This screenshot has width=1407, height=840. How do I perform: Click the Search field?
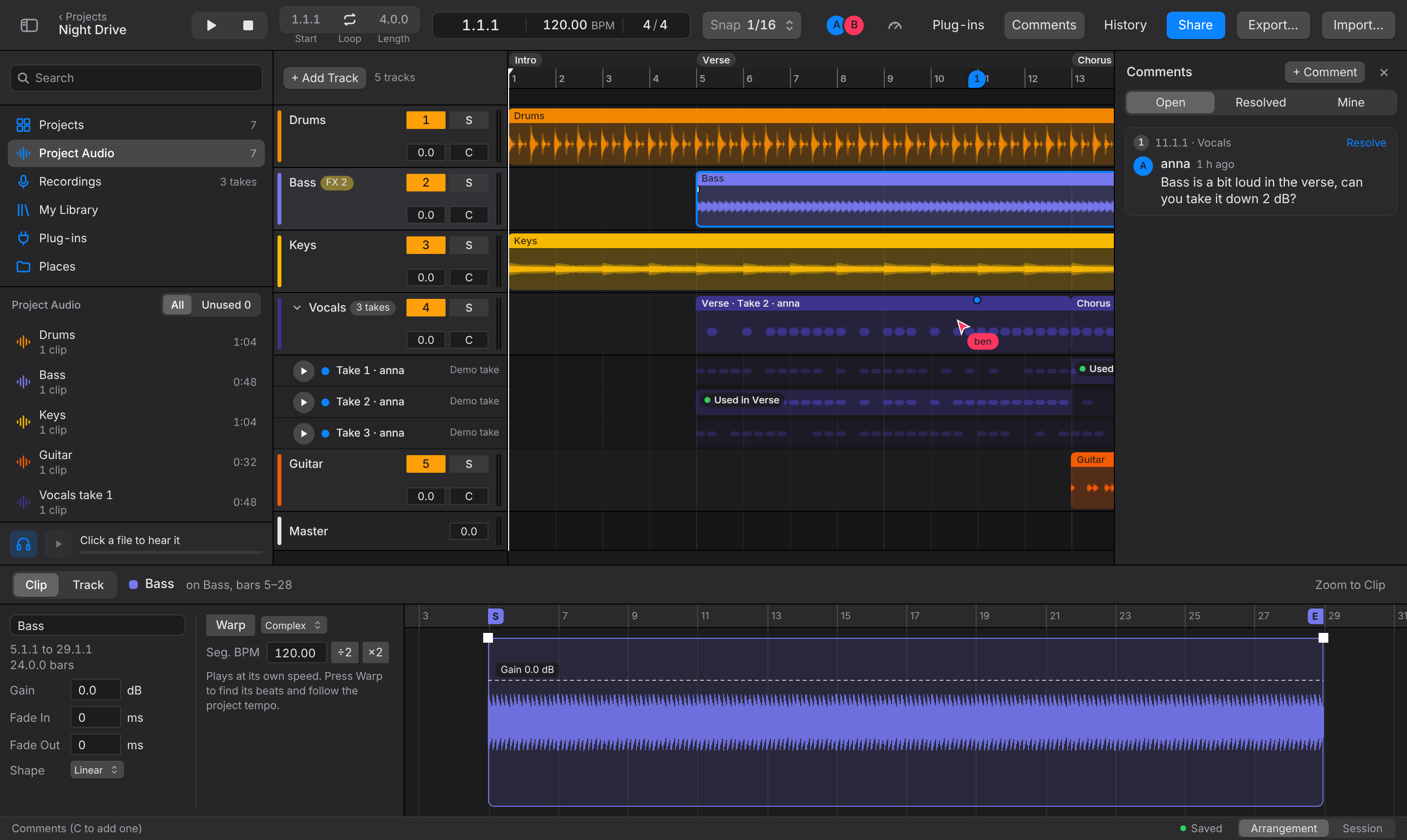(x=136, y=78)
